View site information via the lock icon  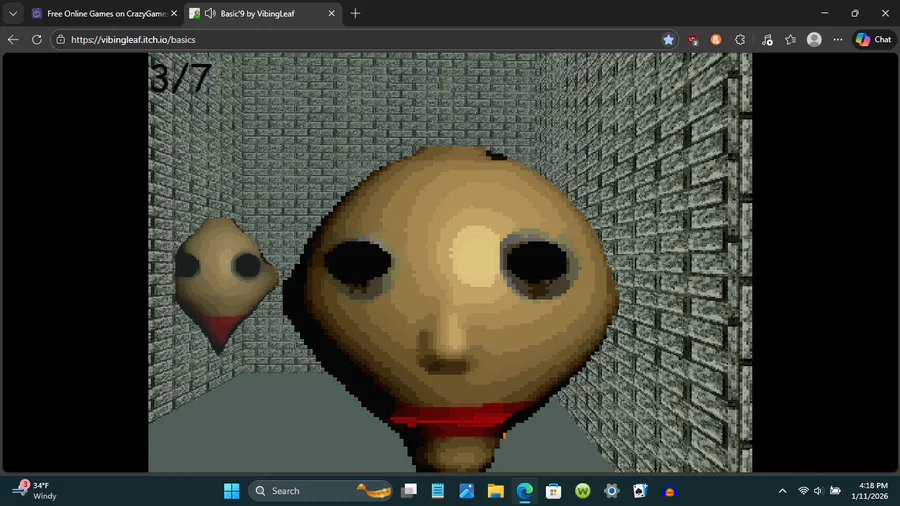click(x=61, y=40)
